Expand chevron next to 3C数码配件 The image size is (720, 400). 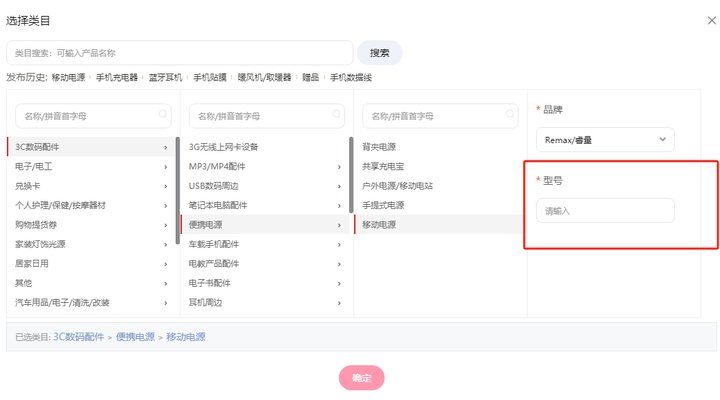pyautogui.click(x=166, y=147)
